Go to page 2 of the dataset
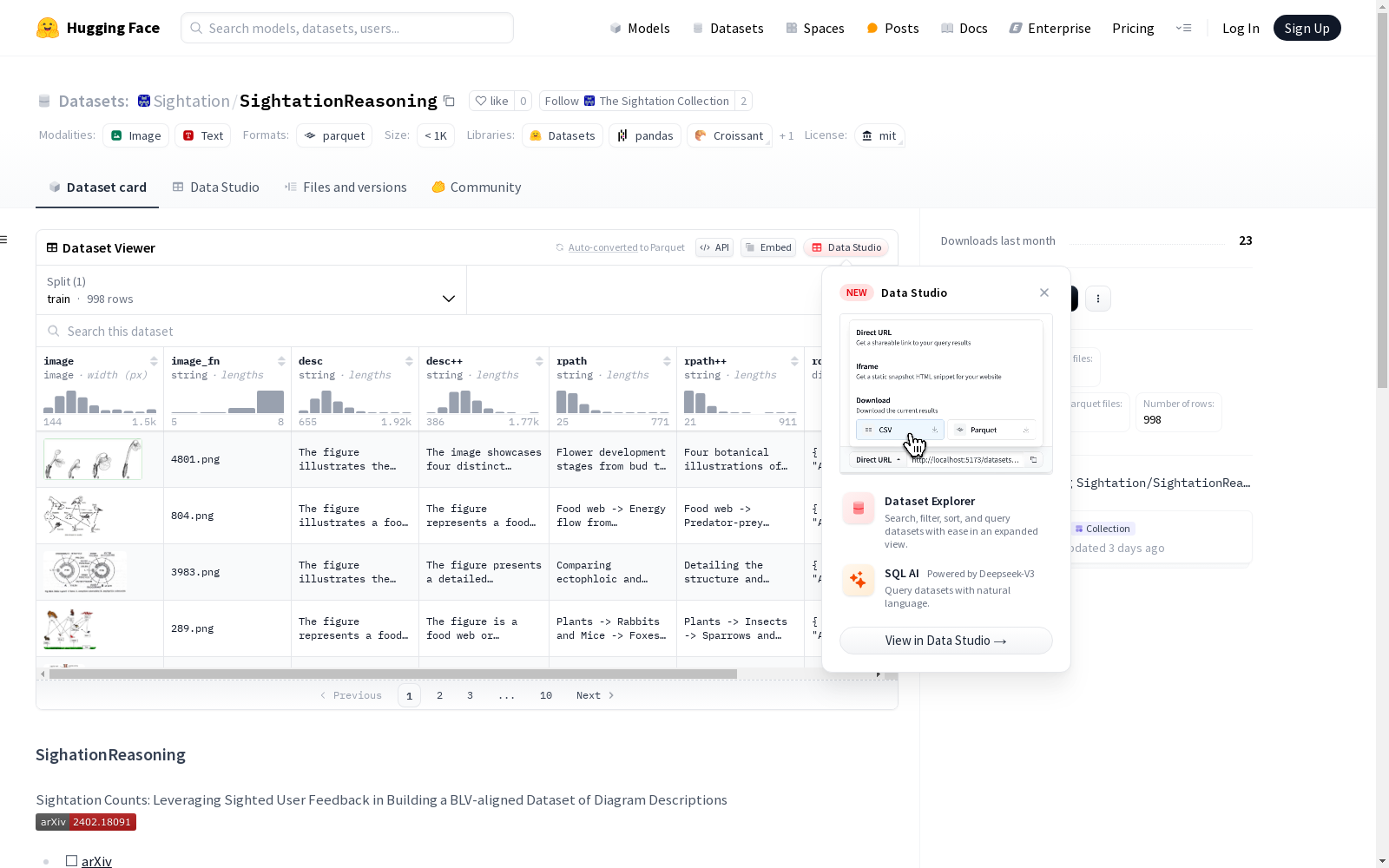Viewport: 1389px width, 868px height. click(440, 695)
